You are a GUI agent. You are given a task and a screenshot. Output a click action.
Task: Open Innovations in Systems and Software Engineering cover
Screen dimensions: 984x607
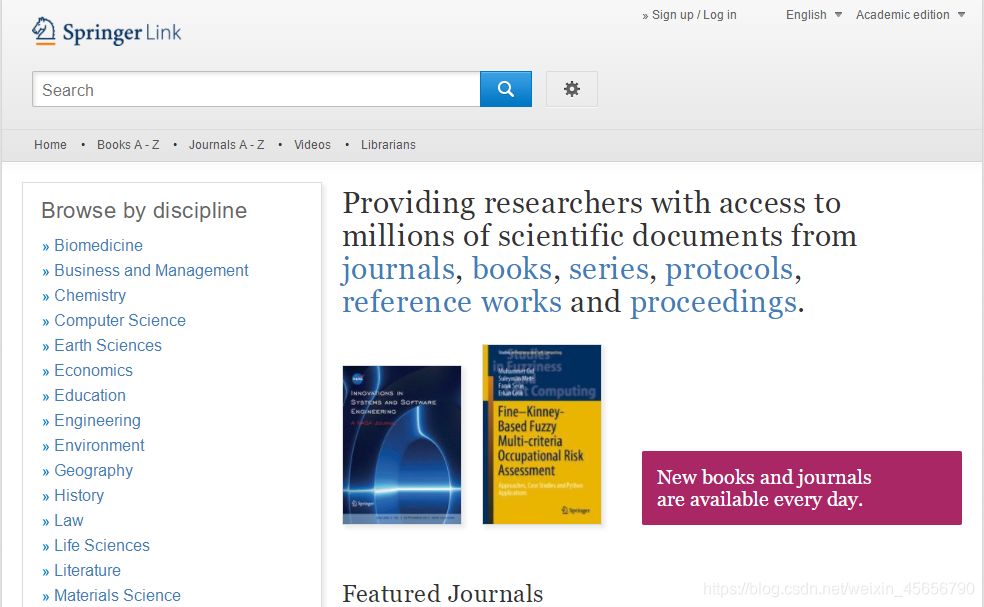pyautogui.click(x=402, y=445)
